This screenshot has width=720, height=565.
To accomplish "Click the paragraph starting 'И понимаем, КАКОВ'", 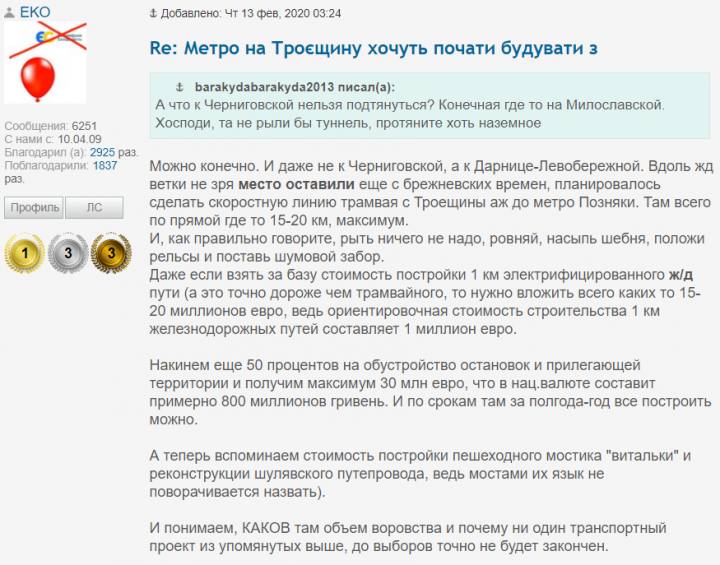I will [408, 537].
